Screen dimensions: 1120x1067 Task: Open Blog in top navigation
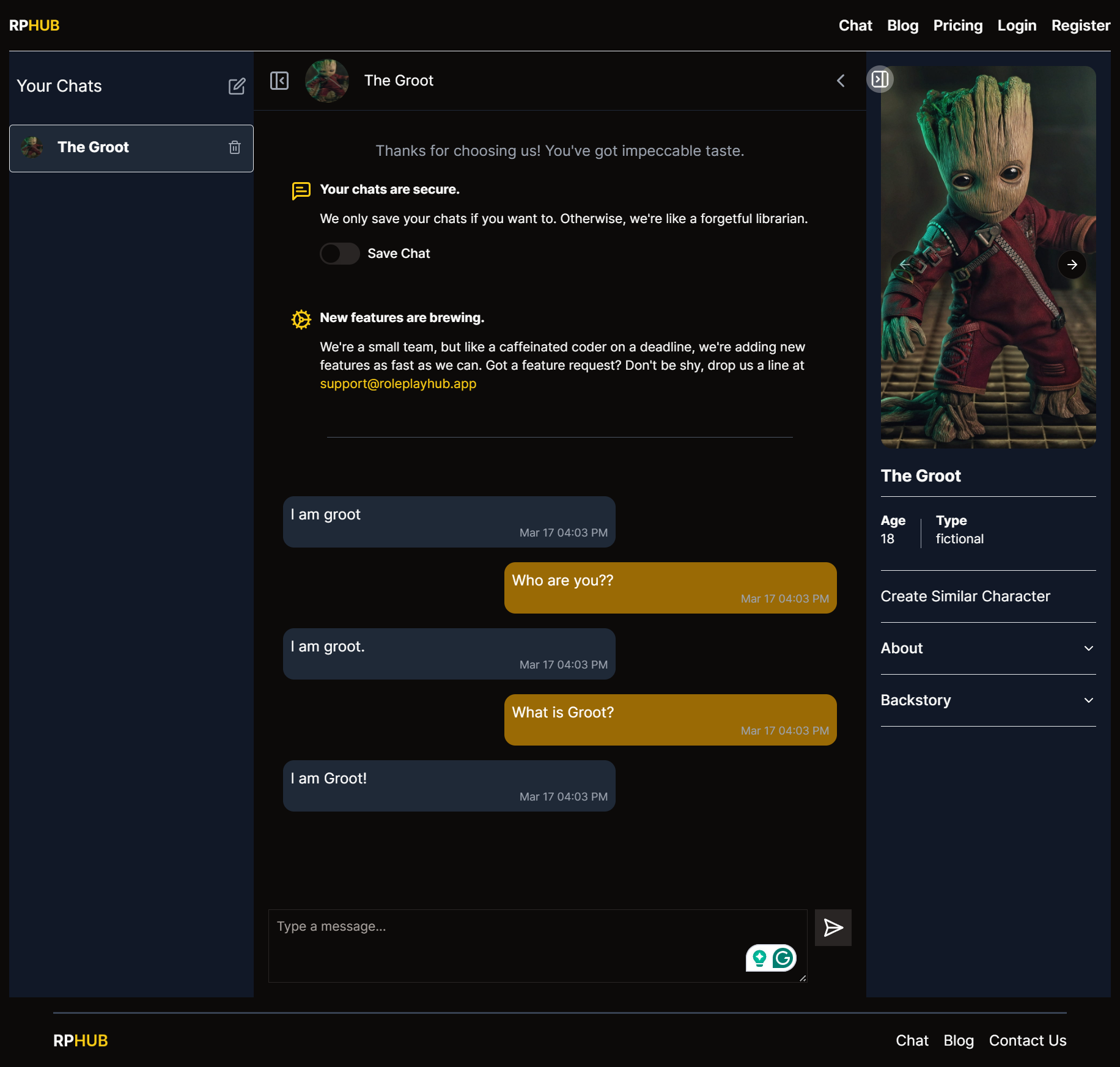tap(902, 26)
